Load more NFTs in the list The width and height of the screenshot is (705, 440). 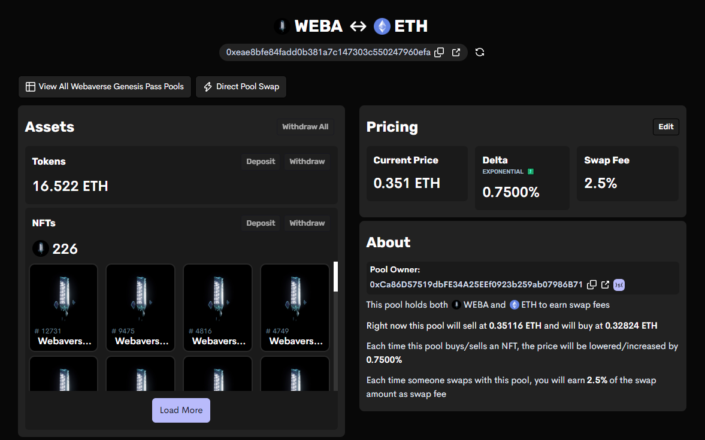(x=181, y=410)
